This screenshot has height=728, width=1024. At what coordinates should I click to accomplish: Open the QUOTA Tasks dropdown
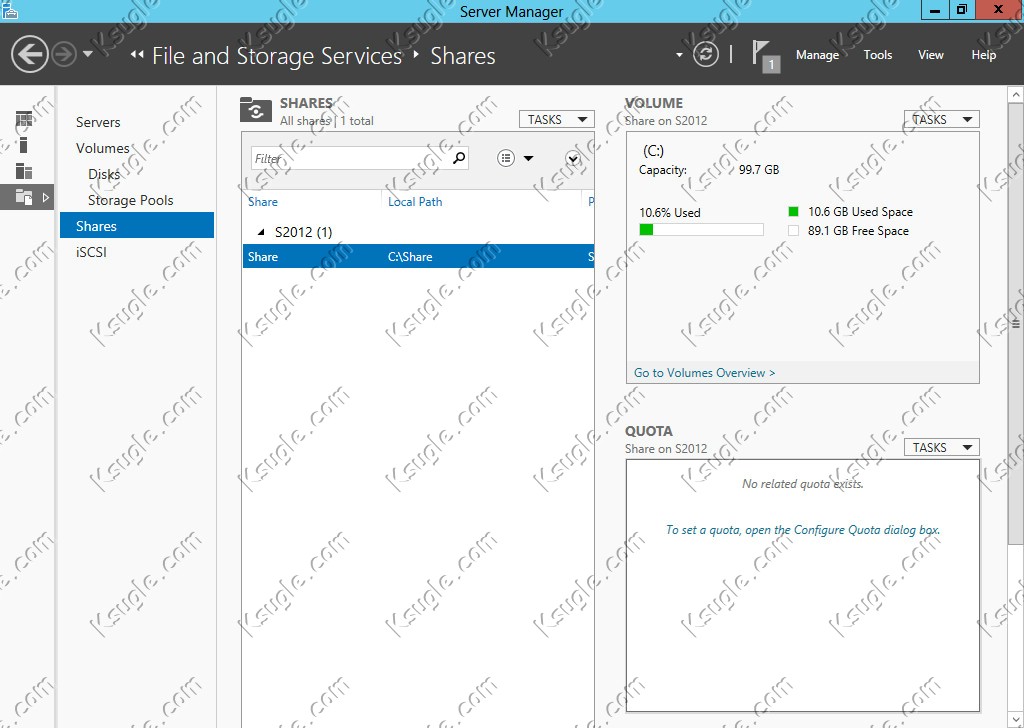pyautogui.click(x=942, y=447)
